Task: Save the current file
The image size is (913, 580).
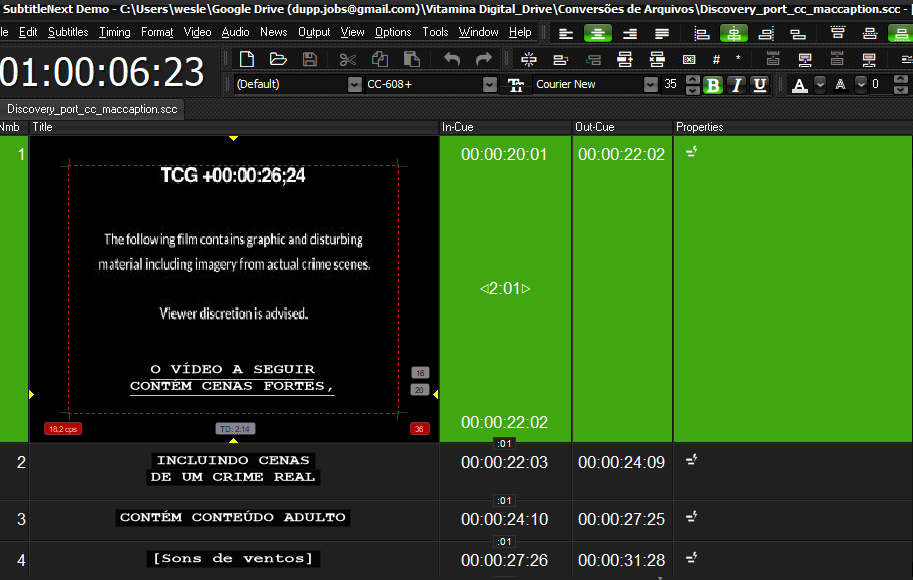Action: [x=310, y=59]
